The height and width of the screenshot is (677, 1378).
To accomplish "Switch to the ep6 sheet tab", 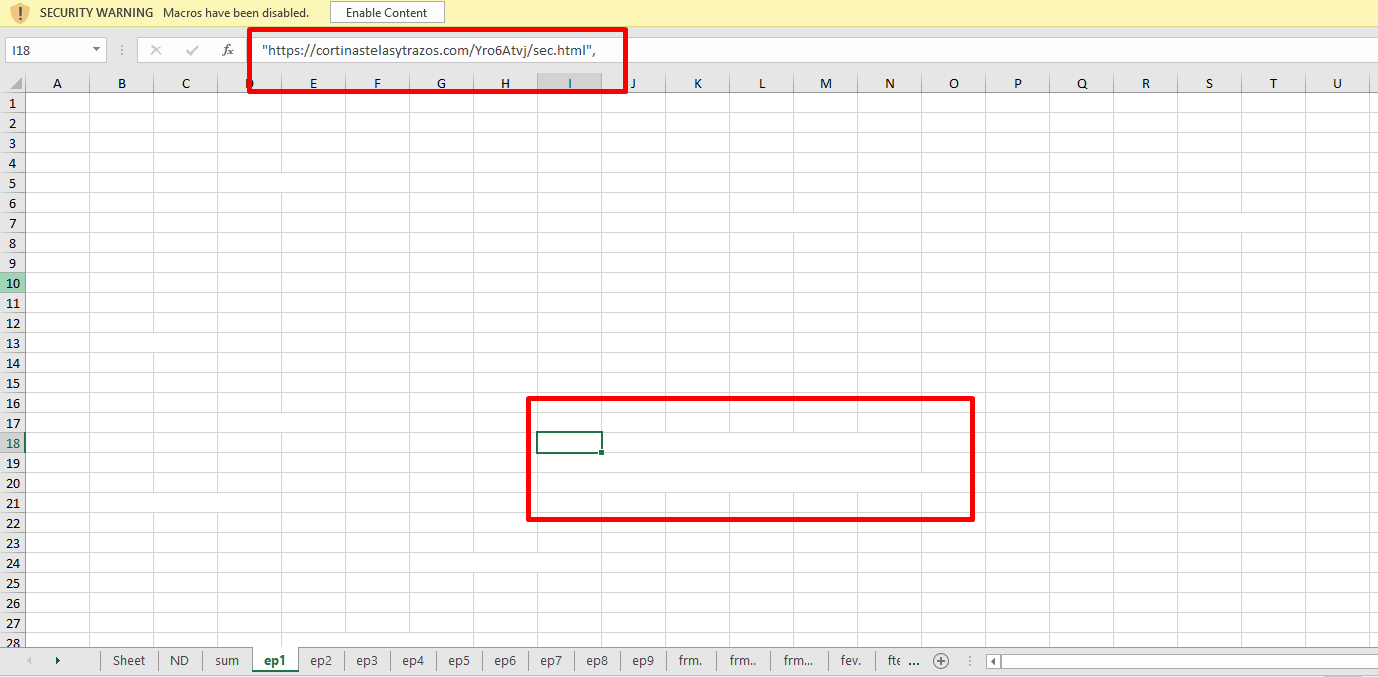I will pyautogui.click(x=505, y=661).
